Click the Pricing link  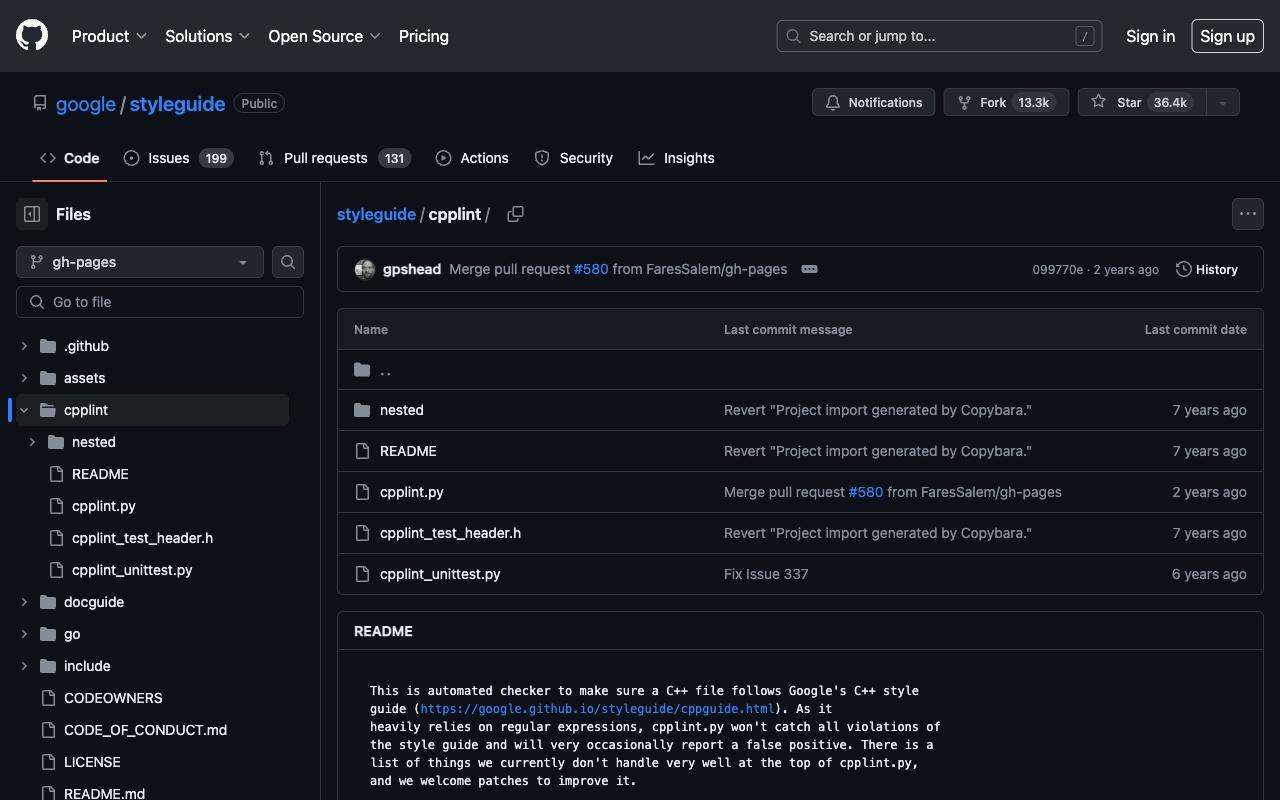(424, 36)
